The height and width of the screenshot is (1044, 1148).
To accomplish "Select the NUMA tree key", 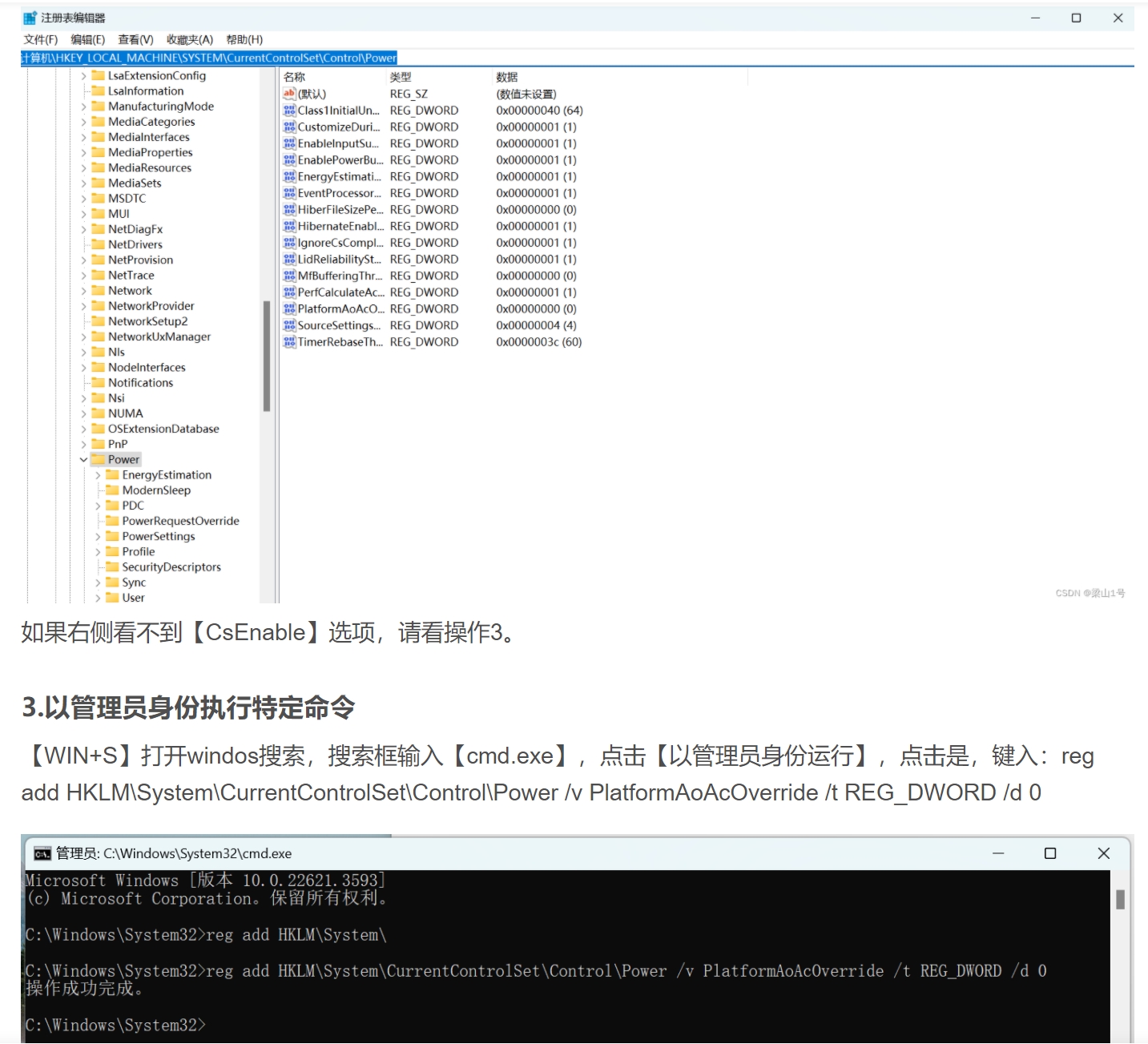I will pyautogui.click(x=126, y=413).
